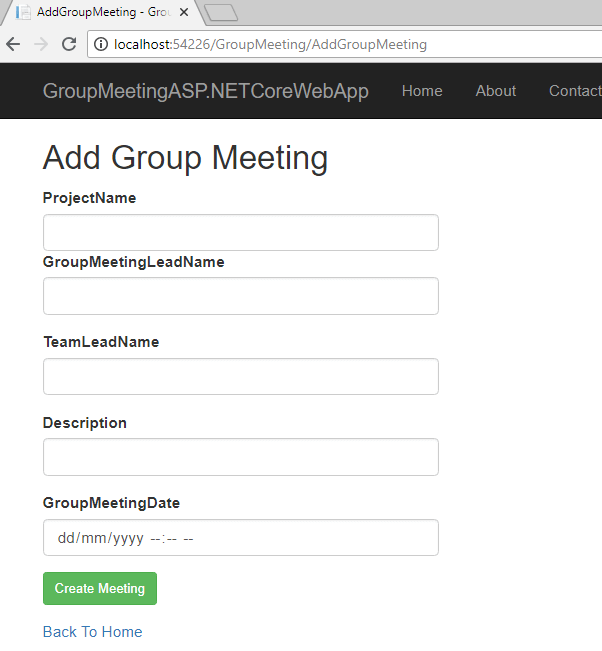Open the Contact nav item

574,91
